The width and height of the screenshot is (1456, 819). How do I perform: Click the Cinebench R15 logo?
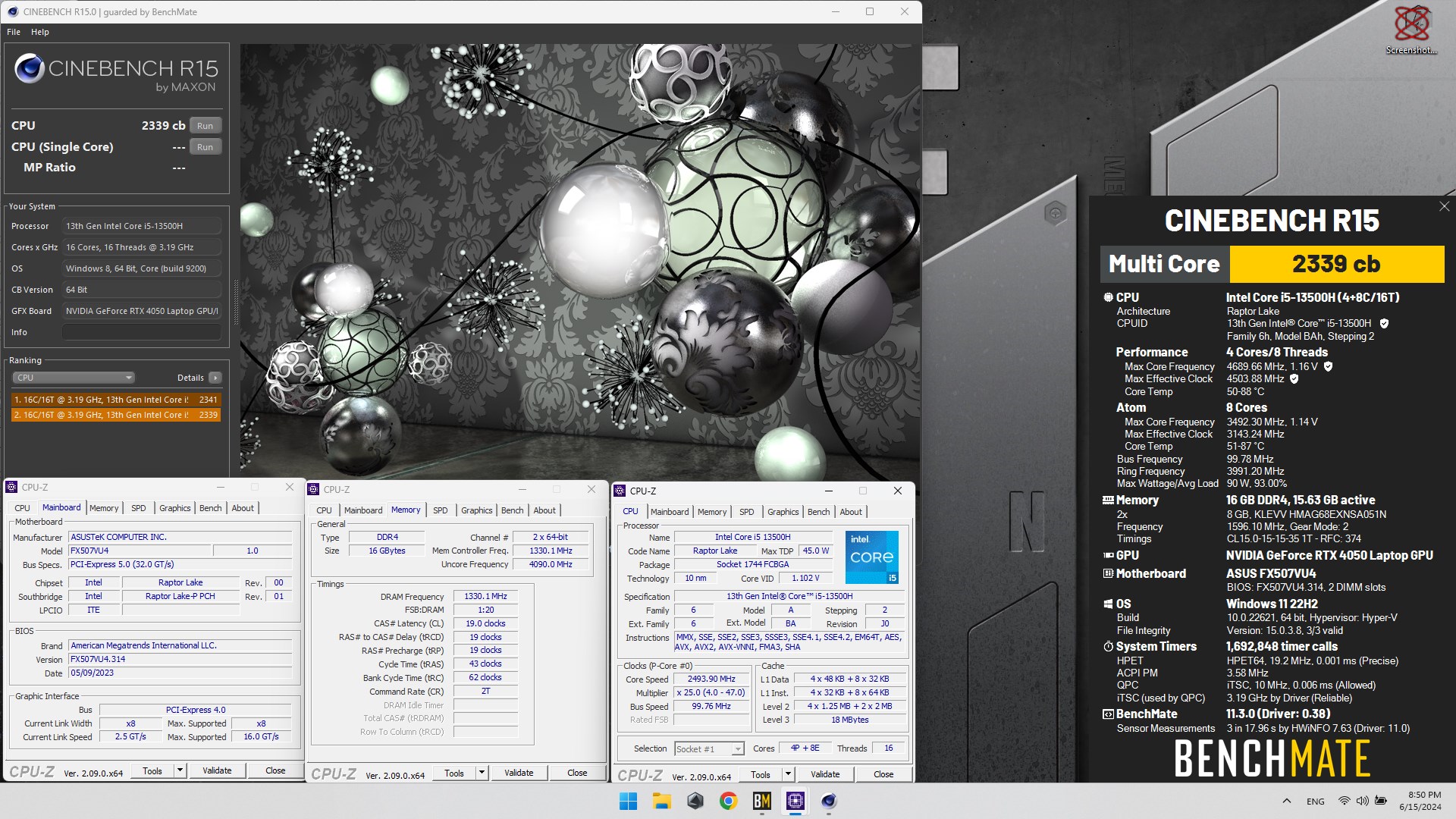[116, 74]
